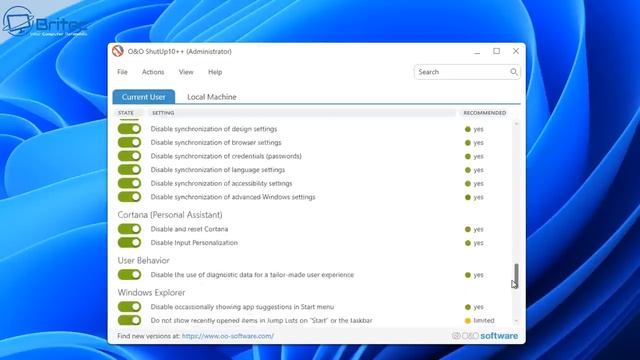The height and width of the screenshot is (360, 640).
Task: Click yellow limited dot for Jump Lists setting
Action: pyautogui.click(x=468, y=321)
